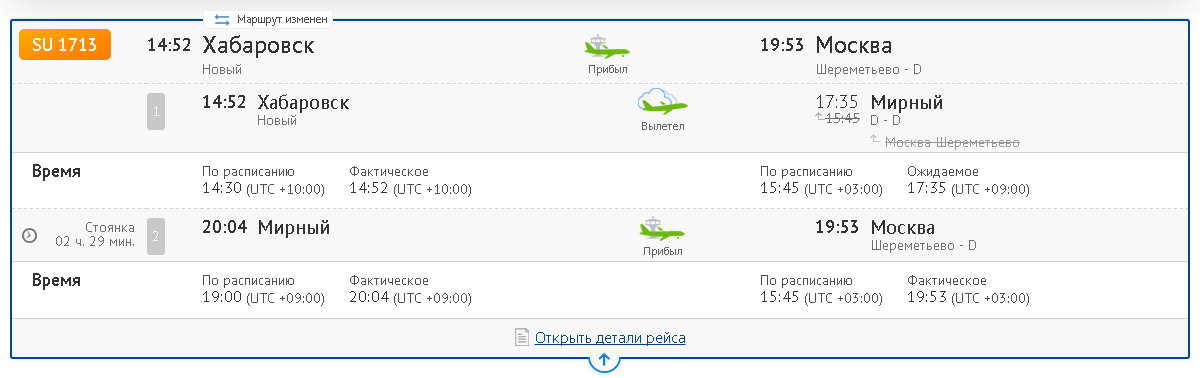Viewport: 1200px width, 378px height.
Task: Click the route-changed arrows icon
Action: (222, 19)
